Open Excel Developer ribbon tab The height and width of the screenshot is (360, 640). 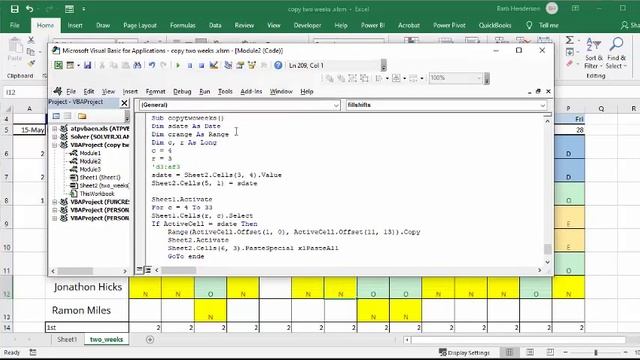(307, 25)
